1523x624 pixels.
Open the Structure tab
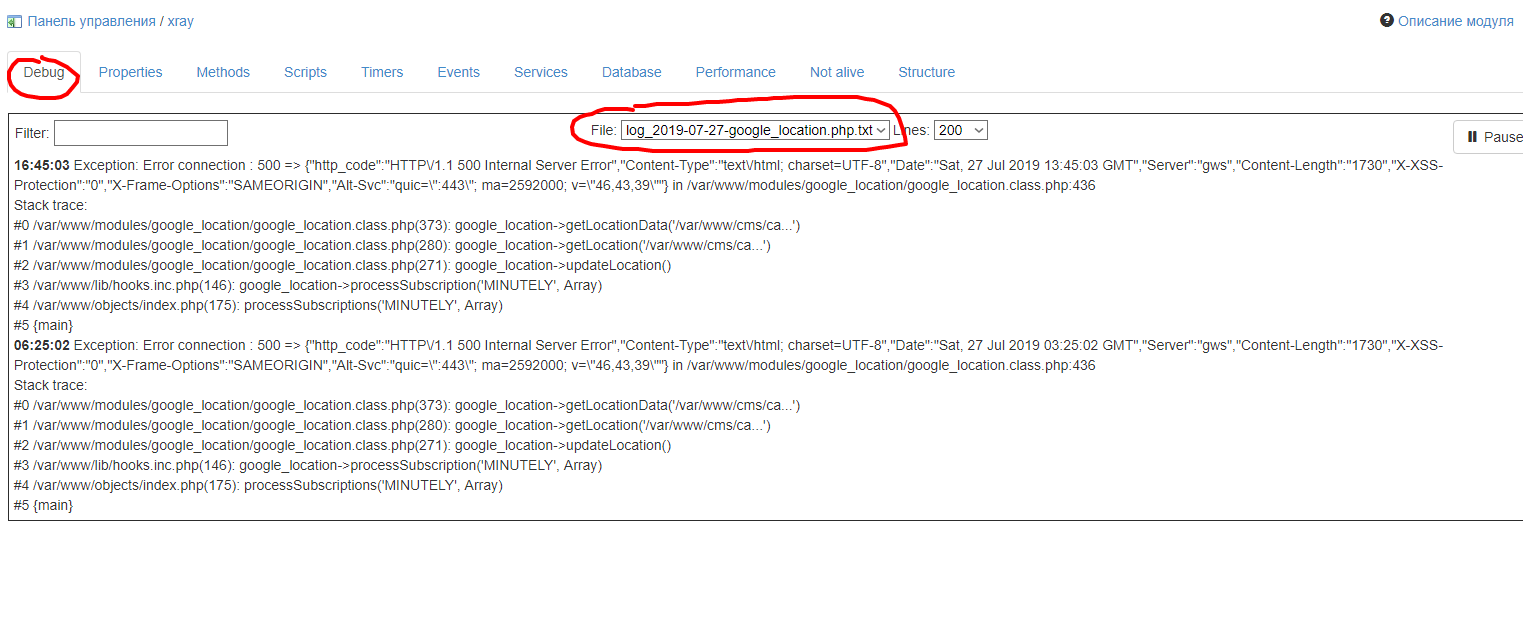click(926, 72)
